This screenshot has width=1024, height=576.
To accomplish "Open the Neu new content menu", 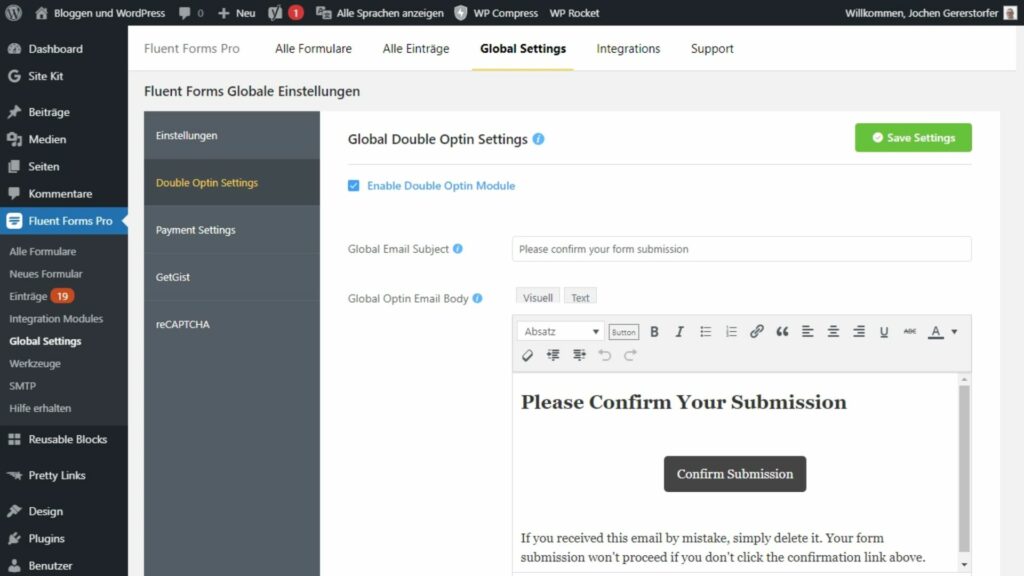I will pos(236,12).
